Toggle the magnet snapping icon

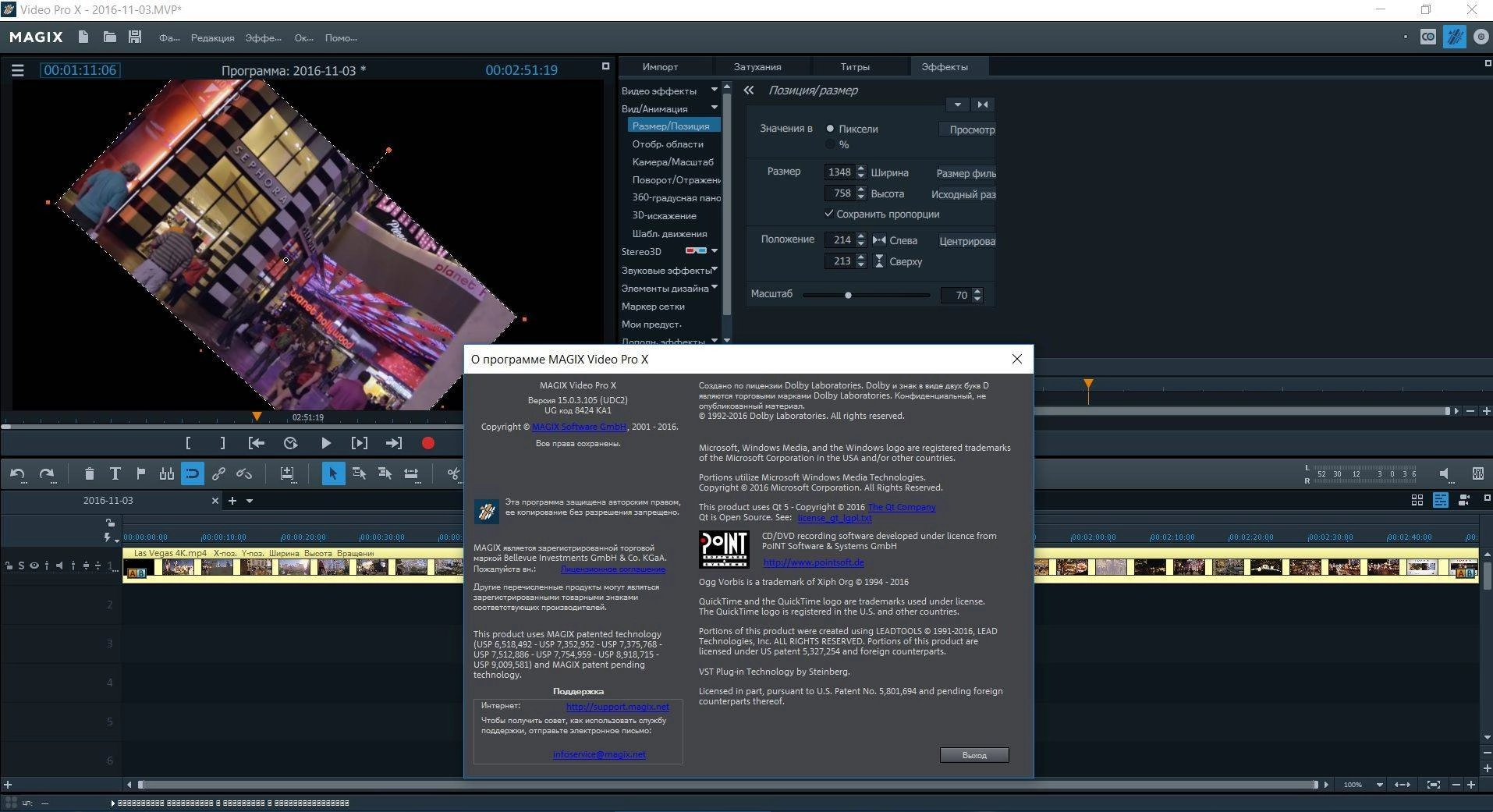(x=192, y=473)
